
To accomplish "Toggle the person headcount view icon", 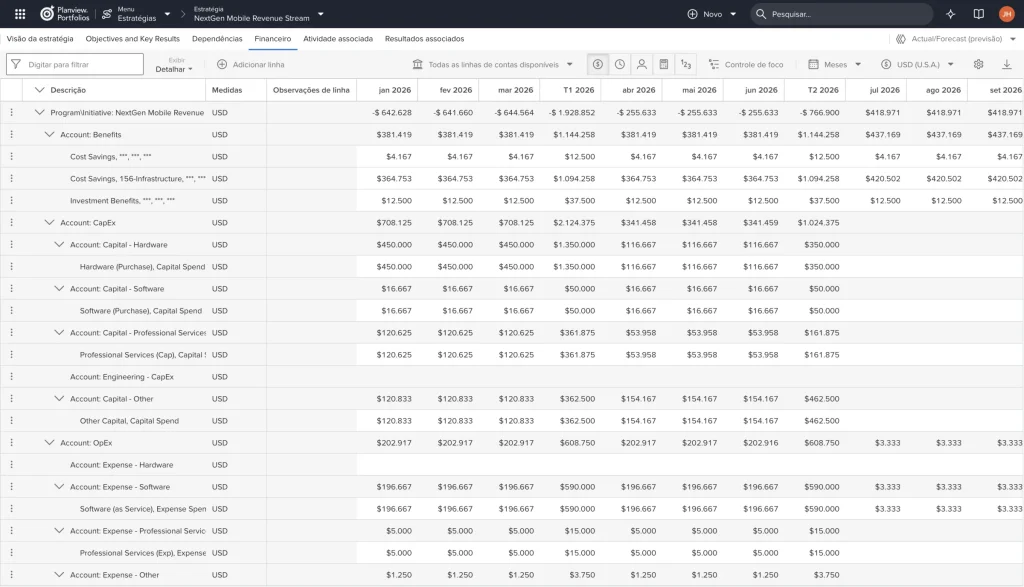I will click(642, 64).
